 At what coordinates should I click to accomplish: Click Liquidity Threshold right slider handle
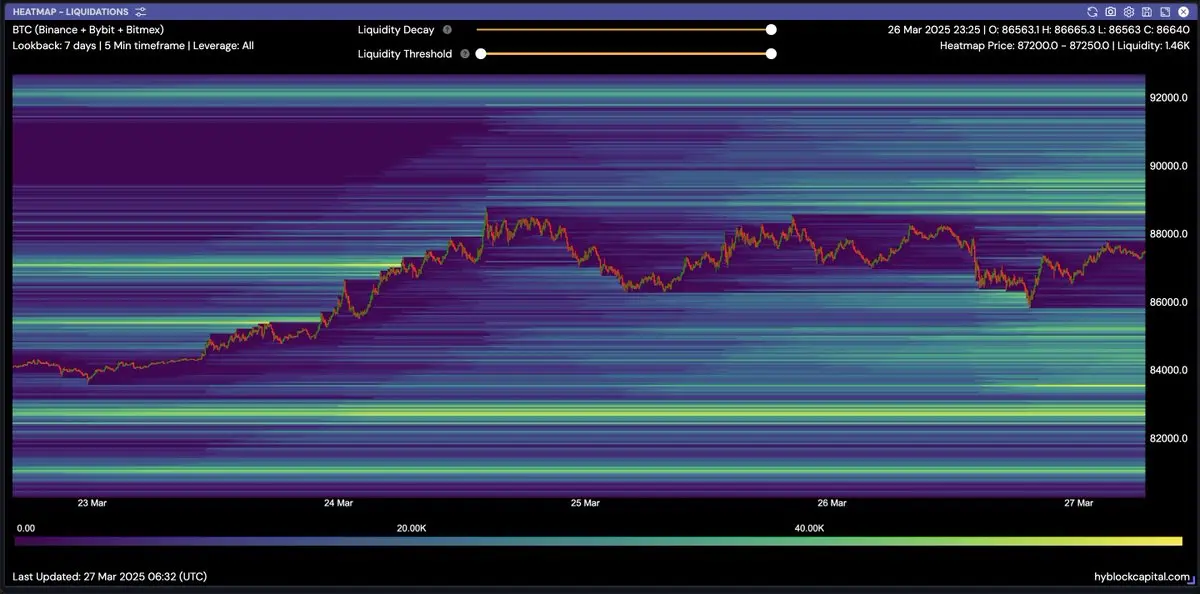click(771, 54)
